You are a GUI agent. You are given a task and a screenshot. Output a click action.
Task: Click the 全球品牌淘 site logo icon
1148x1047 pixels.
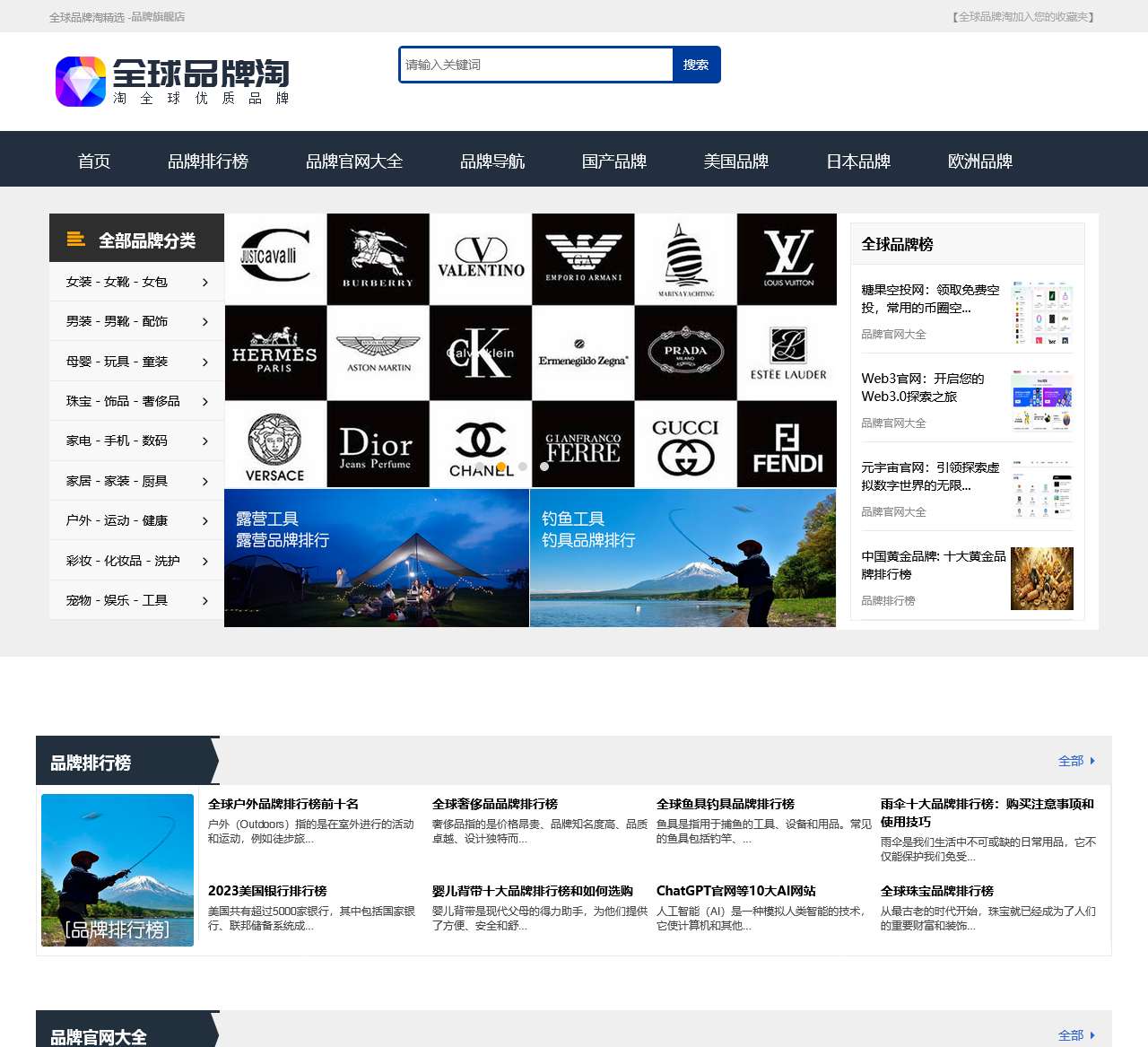(x=80, y=82)
